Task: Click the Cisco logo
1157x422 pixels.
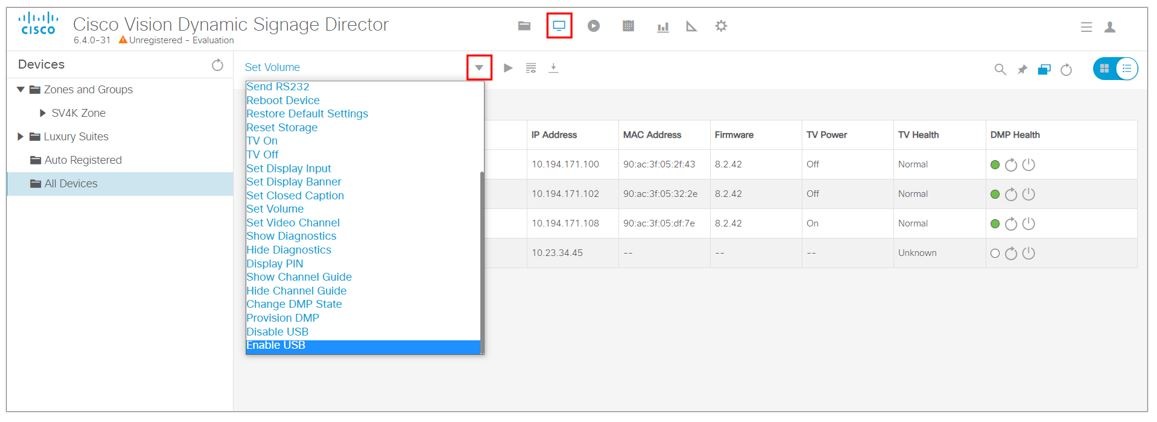Action: (x=38, y=23)
